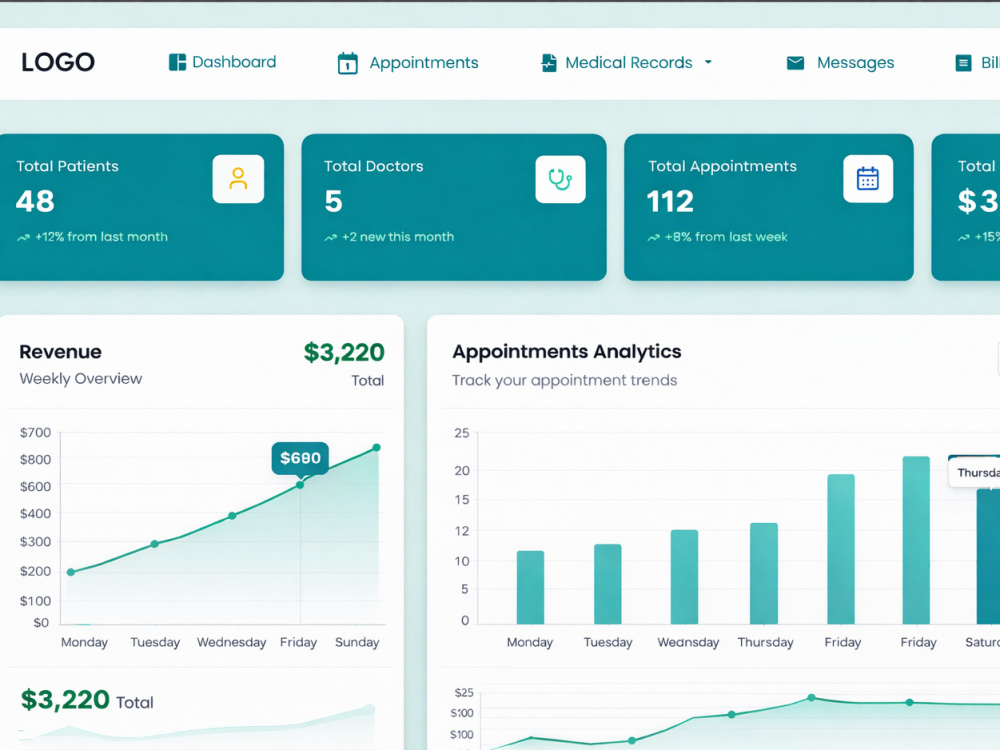Click the +2 new this month text
The width and height of the screenshot is (1000, 750).
398,237
